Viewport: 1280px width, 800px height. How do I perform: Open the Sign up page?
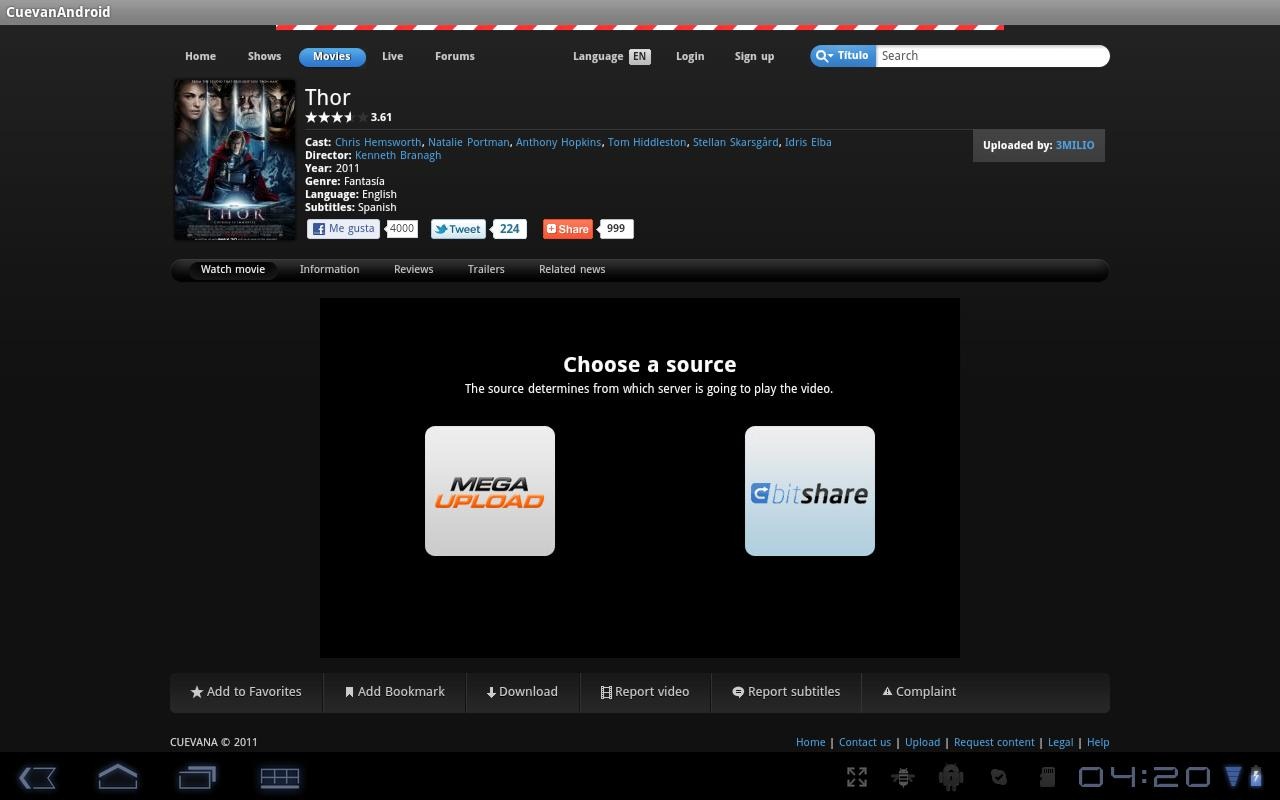pos(754,56)
